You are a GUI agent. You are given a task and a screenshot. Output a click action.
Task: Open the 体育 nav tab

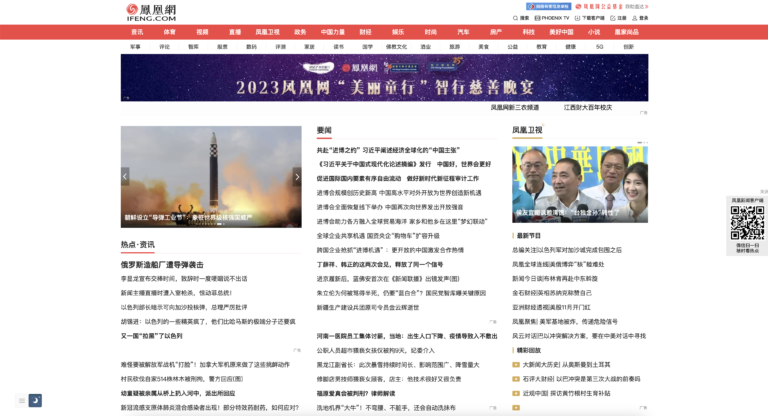169,32
